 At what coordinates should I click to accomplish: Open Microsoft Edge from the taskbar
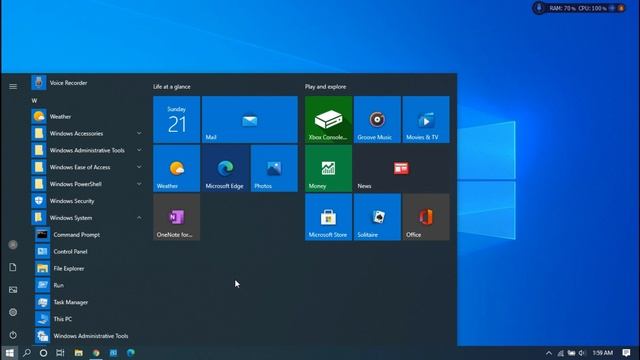coord(131,353)
